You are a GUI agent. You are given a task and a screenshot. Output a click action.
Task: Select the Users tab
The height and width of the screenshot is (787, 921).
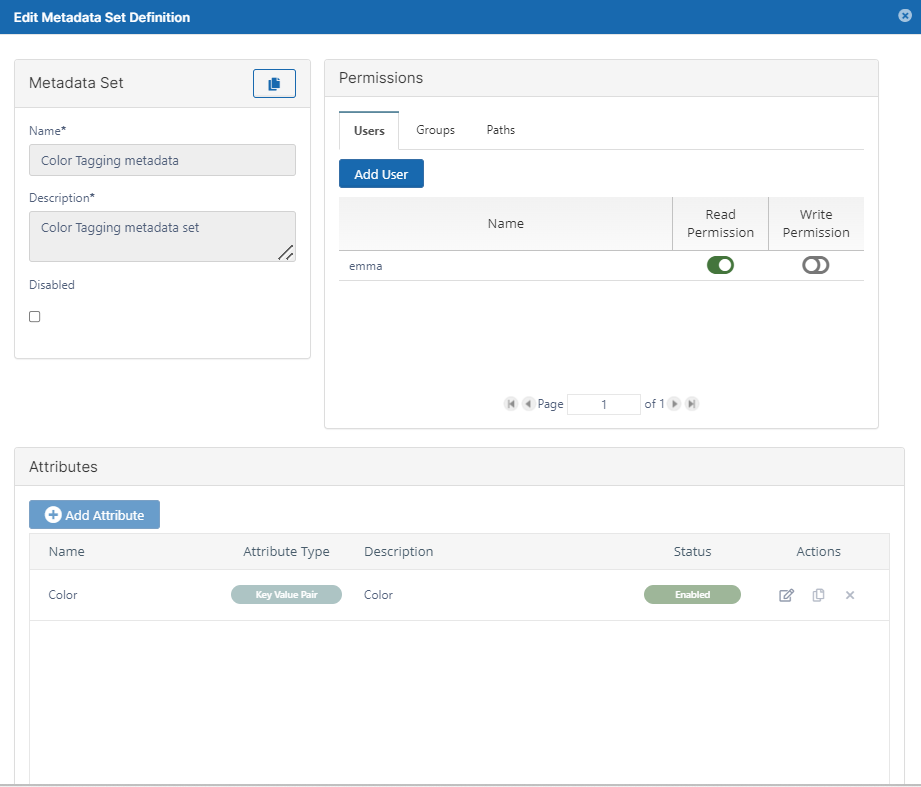click(x=369, y=131)
